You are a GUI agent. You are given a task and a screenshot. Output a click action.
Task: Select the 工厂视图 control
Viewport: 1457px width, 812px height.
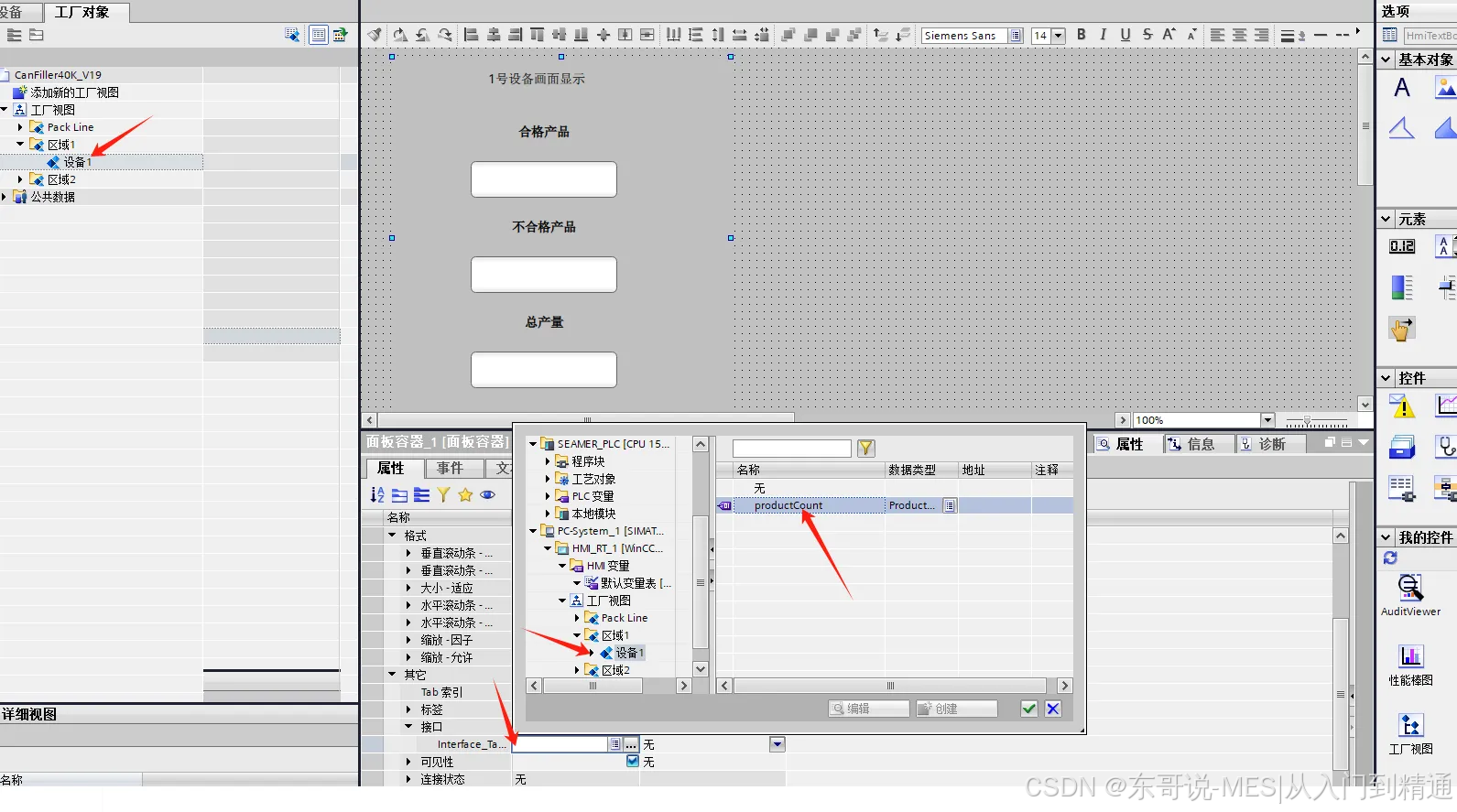(1410, 734)
